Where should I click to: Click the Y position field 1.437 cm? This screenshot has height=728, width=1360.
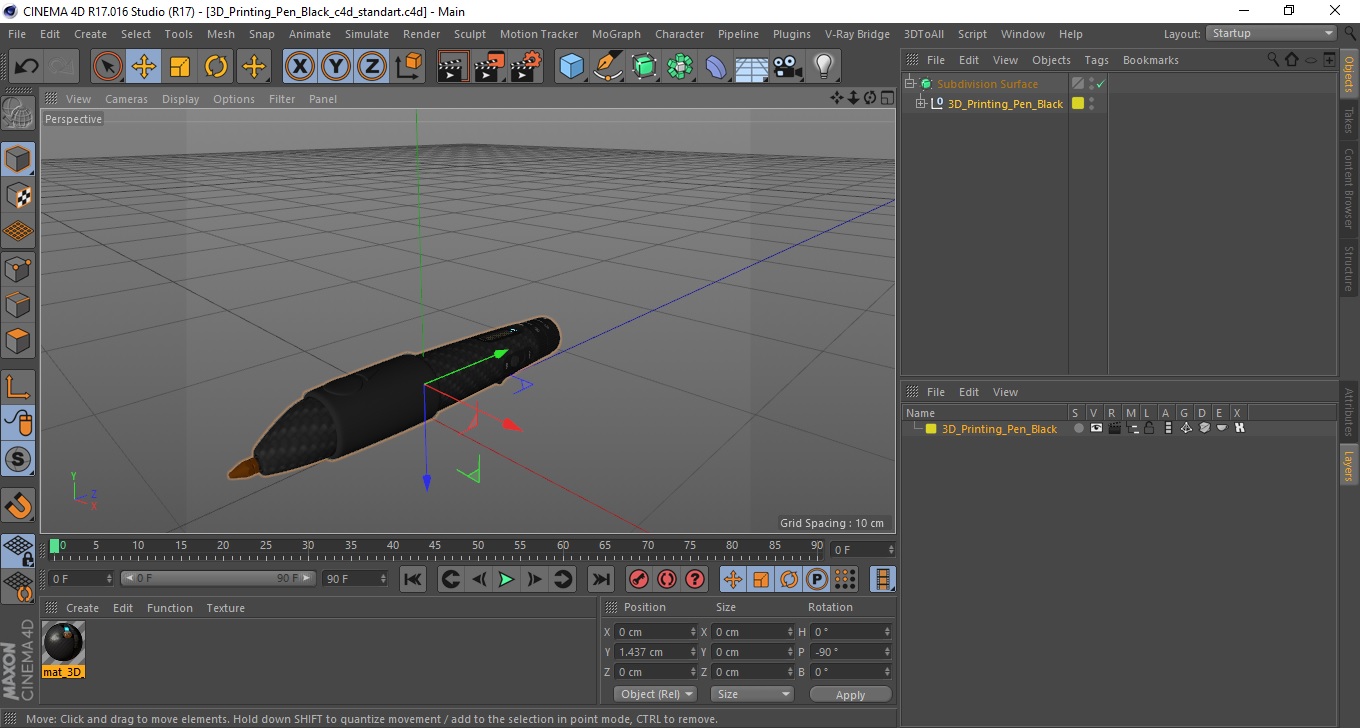pos(656,652)
